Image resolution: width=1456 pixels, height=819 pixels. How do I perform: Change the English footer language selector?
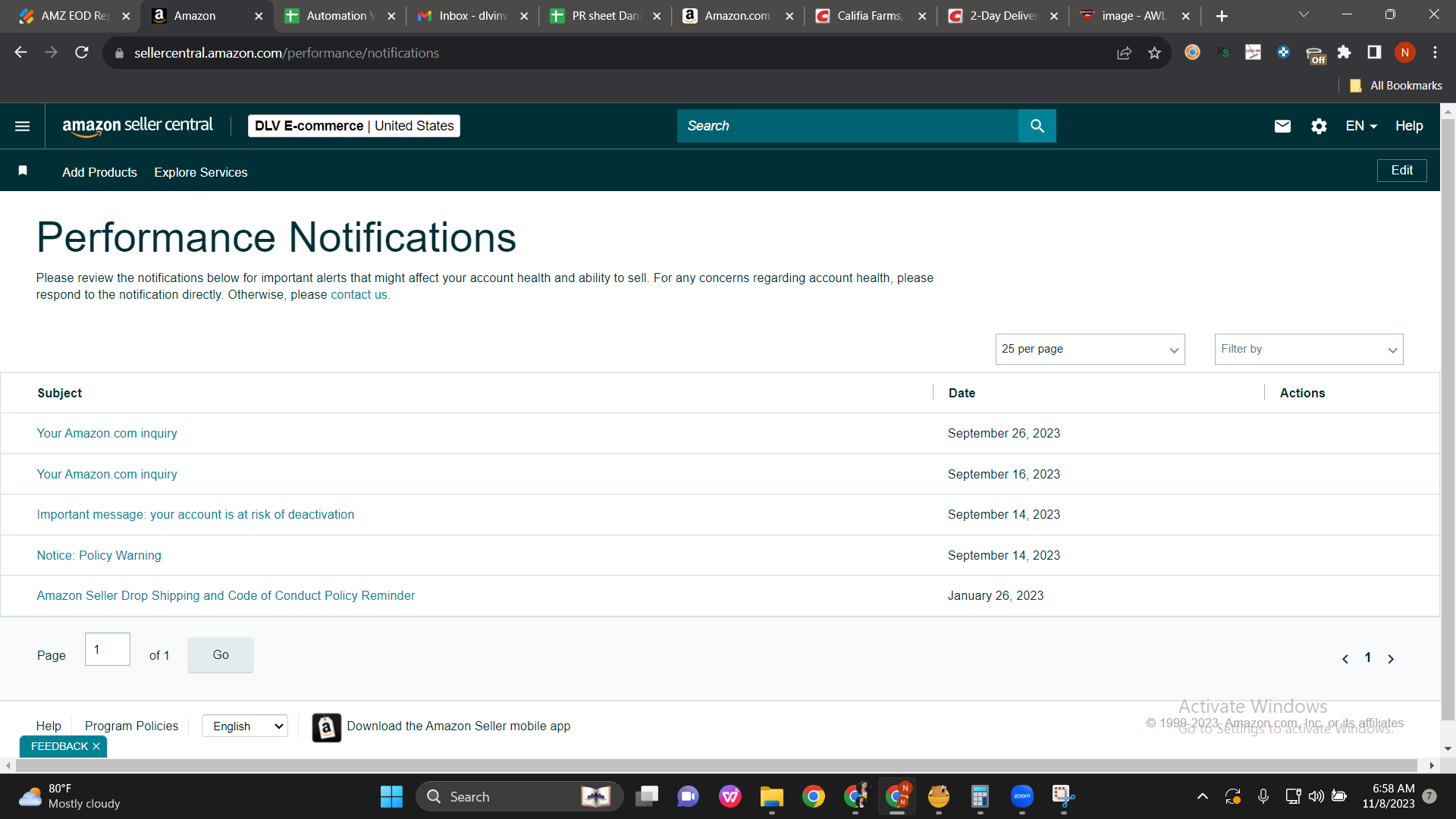click(245, 726)
